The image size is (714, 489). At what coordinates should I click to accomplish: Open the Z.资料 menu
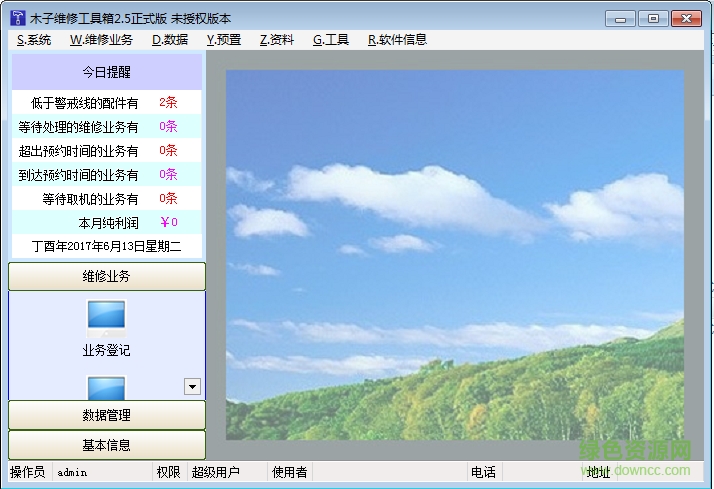[277, 40]
